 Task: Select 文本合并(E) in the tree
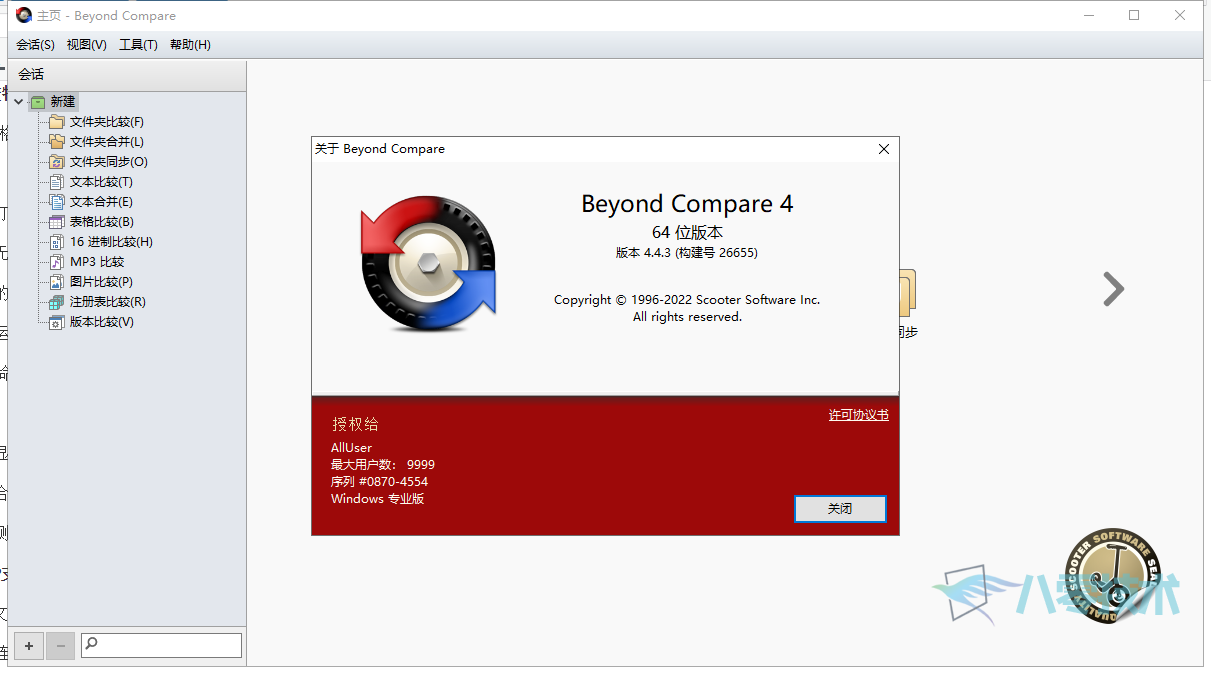[101, 202]
